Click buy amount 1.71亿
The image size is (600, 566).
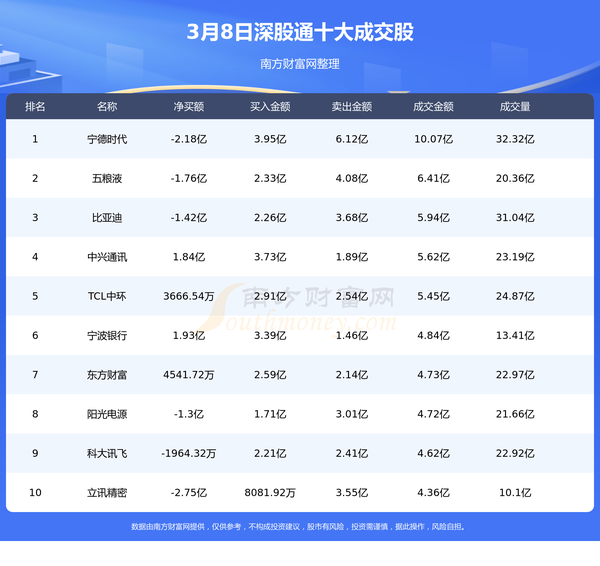pyautogui.click(x=270, y=414)
